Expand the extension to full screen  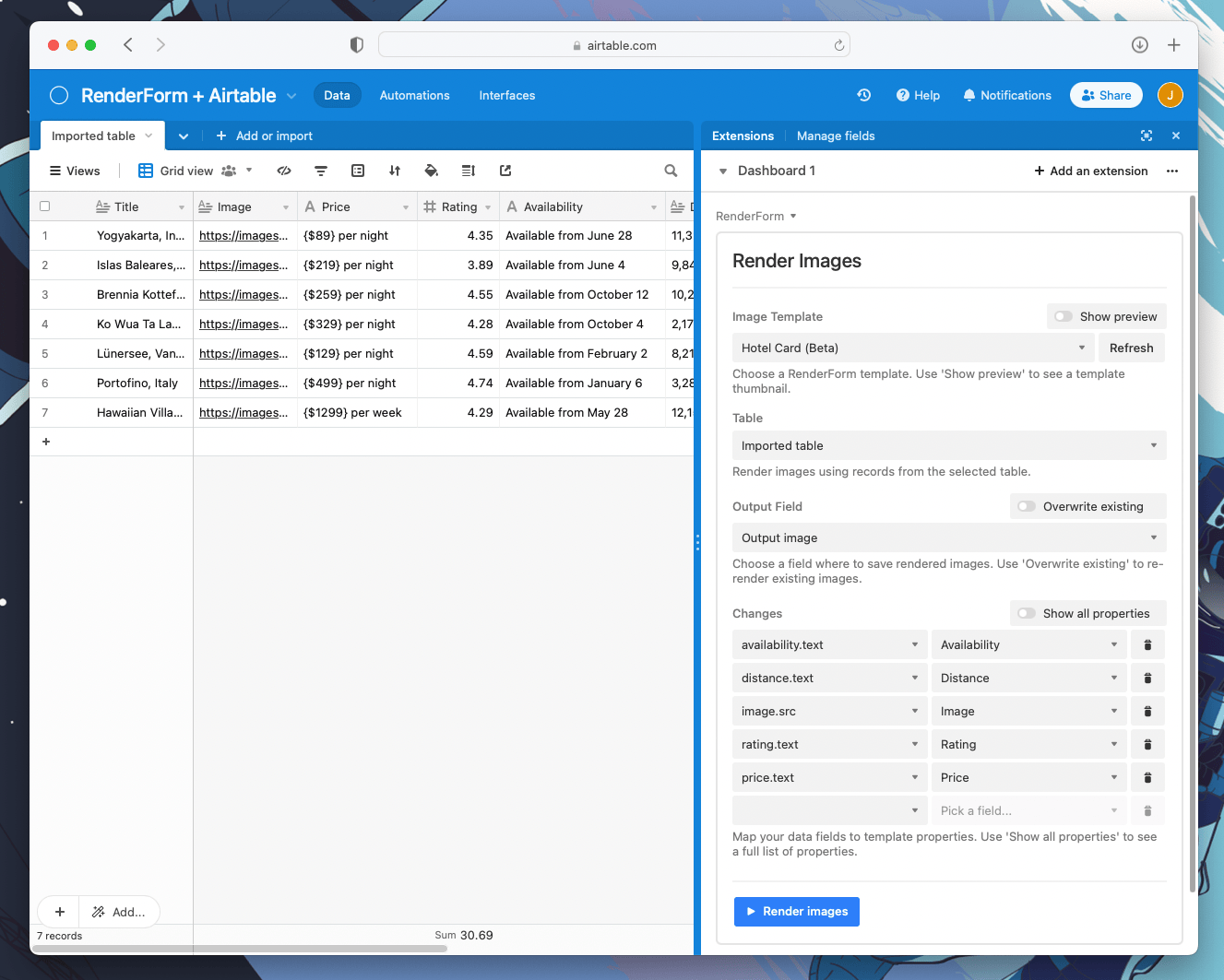click(1147, 136)
